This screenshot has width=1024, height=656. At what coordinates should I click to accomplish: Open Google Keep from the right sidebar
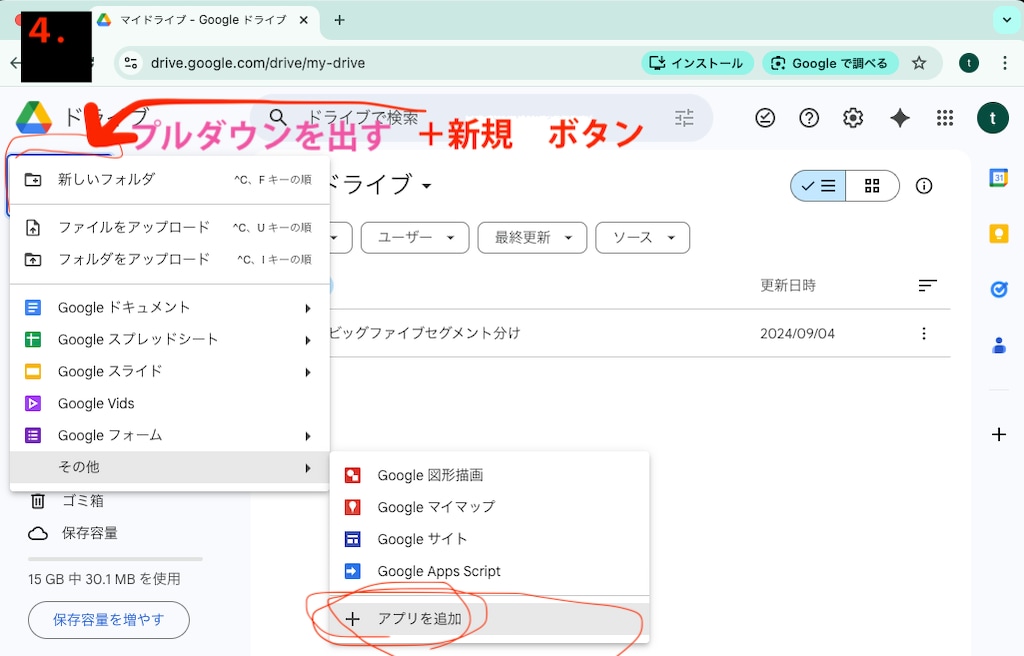point(998,235)
